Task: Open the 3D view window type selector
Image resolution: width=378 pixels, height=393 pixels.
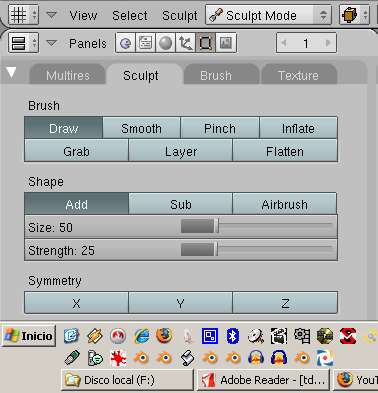Action: point(23,15)
